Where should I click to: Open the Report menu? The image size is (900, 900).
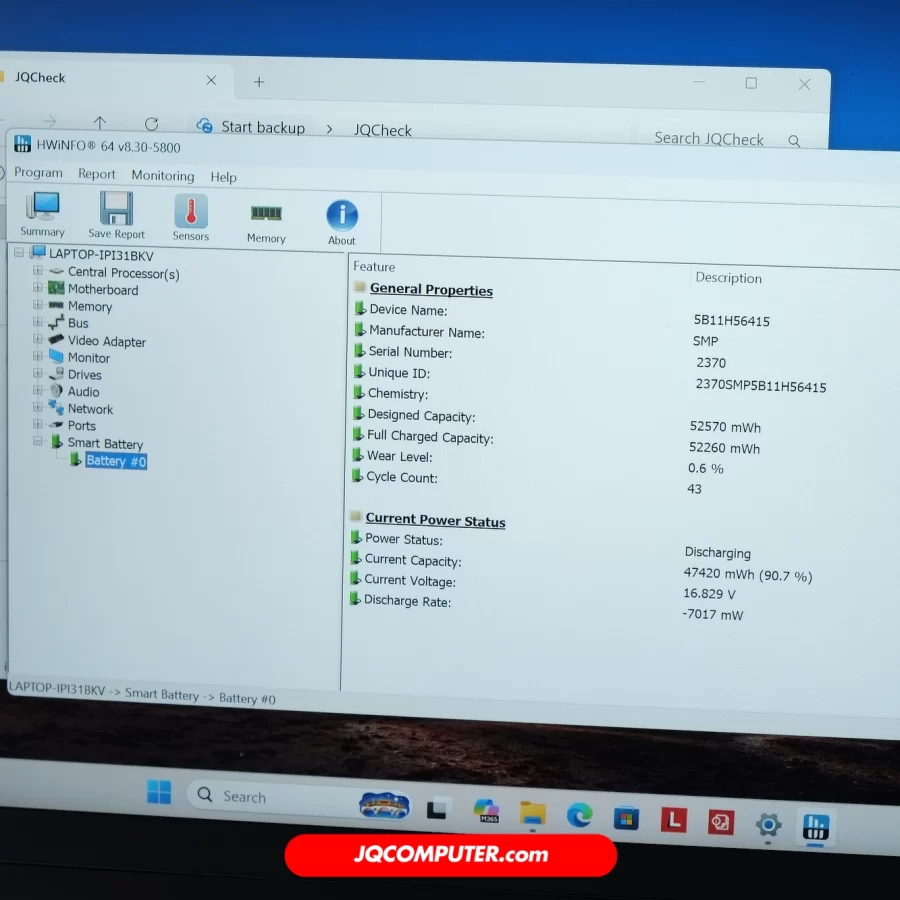pos(97,173)
